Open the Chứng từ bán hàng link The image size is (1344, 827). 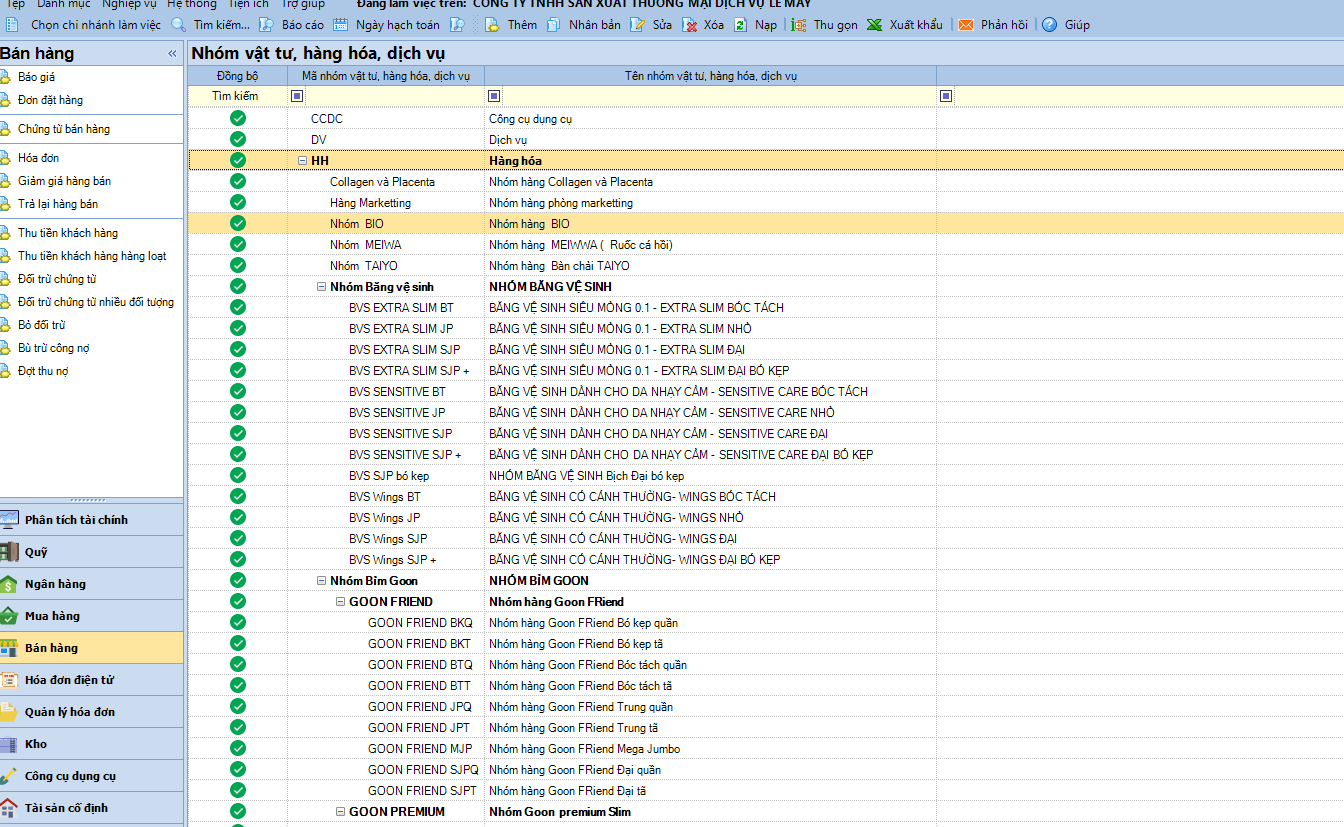[63, 129]
